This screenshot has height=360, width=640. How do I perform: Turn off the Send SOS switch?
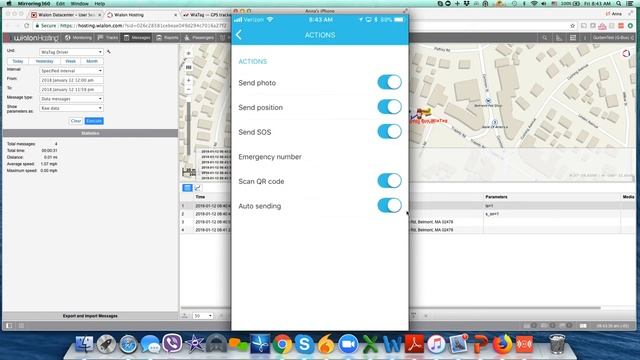pyautogui.click(x=389, y=132)
